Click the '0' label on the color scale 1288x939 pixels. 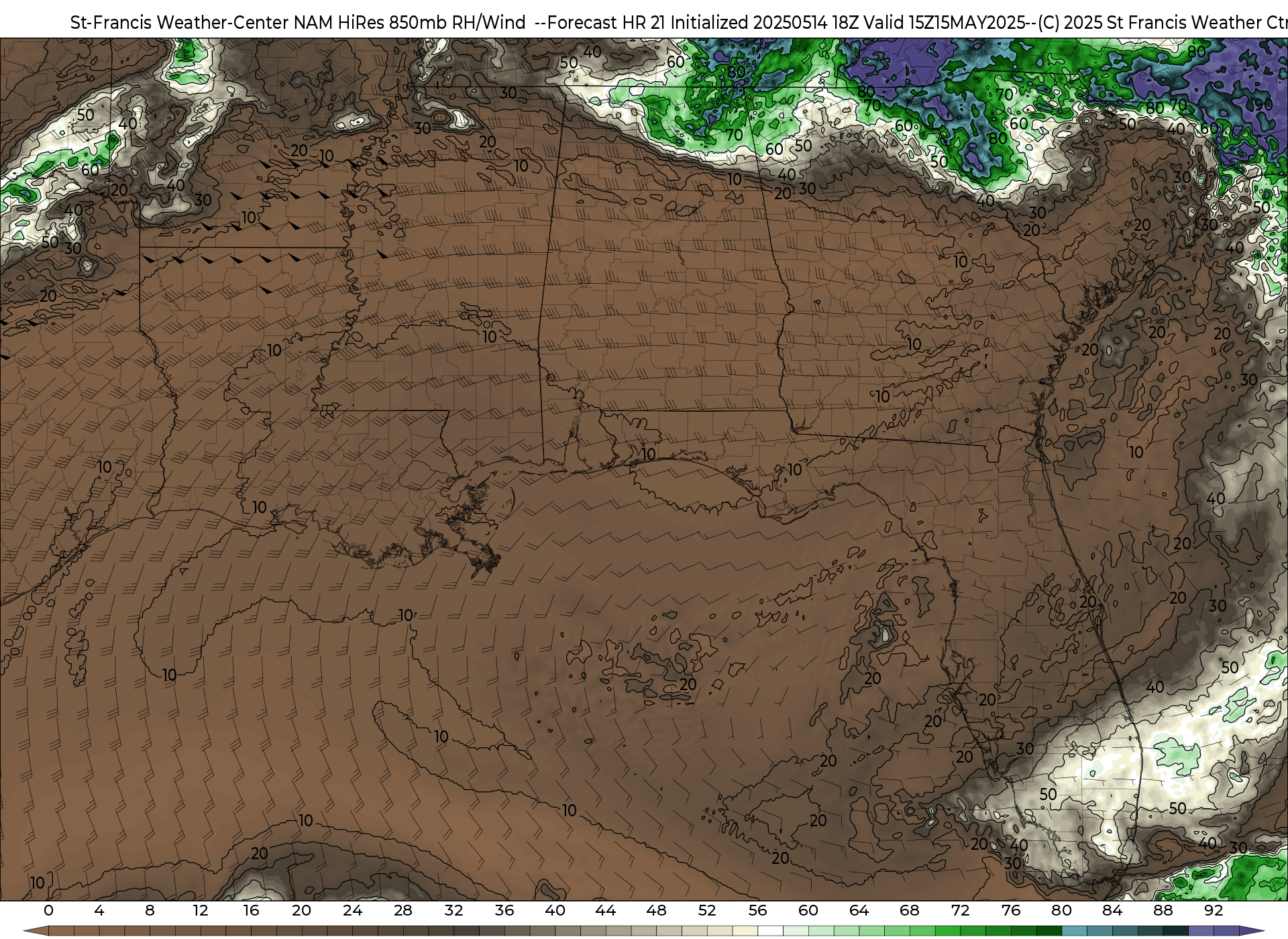tap(48, 910)
